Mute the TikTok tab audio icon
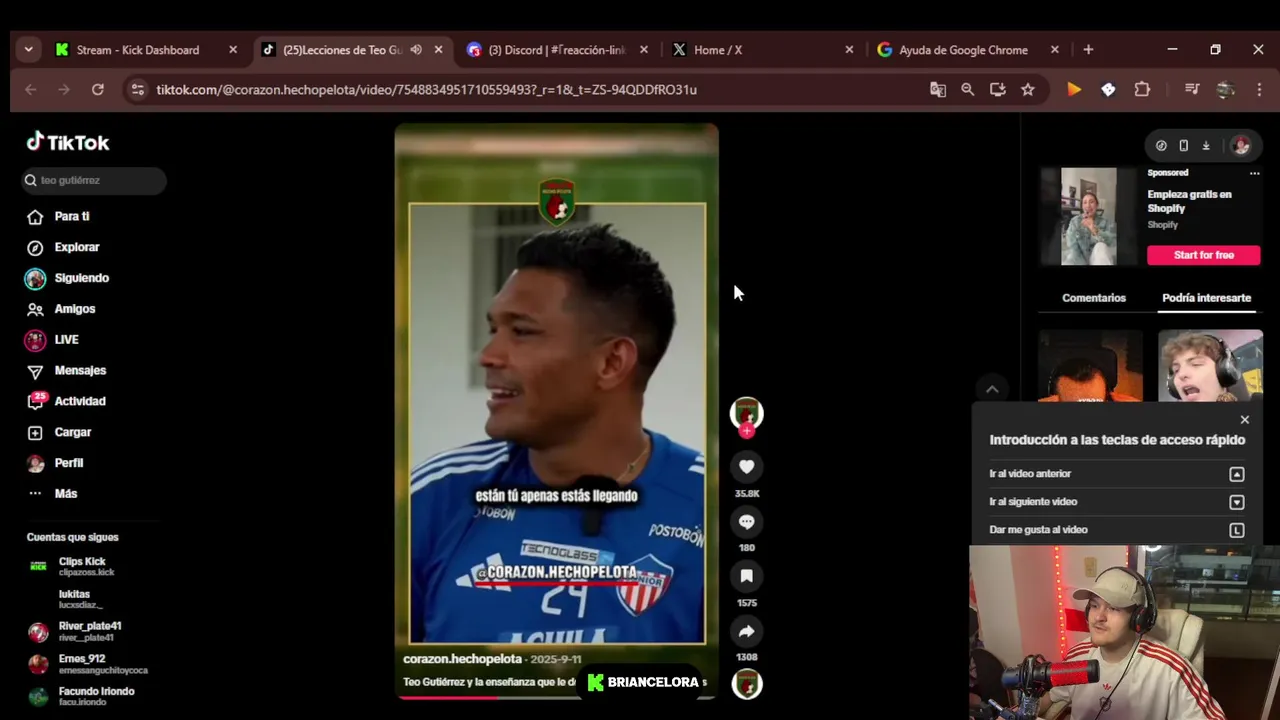 416,50
